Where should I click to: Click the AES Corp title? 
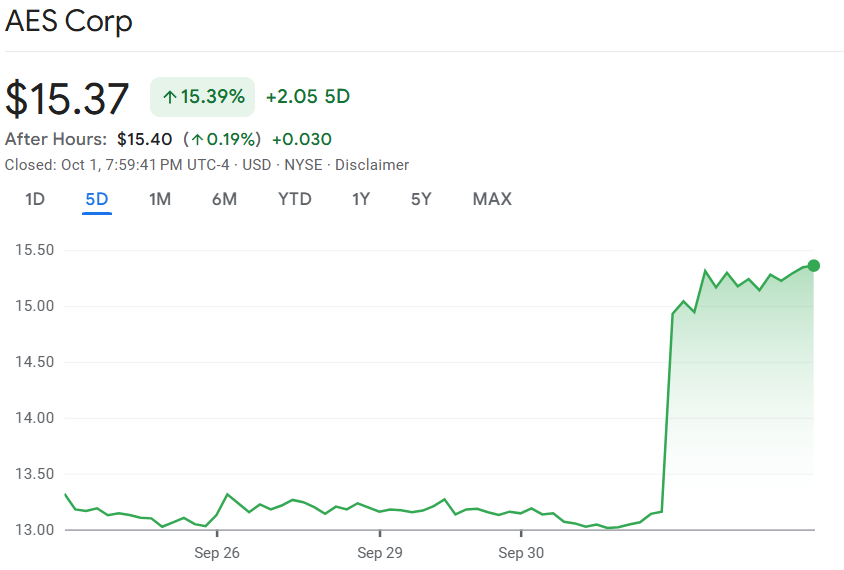[69, 21]
